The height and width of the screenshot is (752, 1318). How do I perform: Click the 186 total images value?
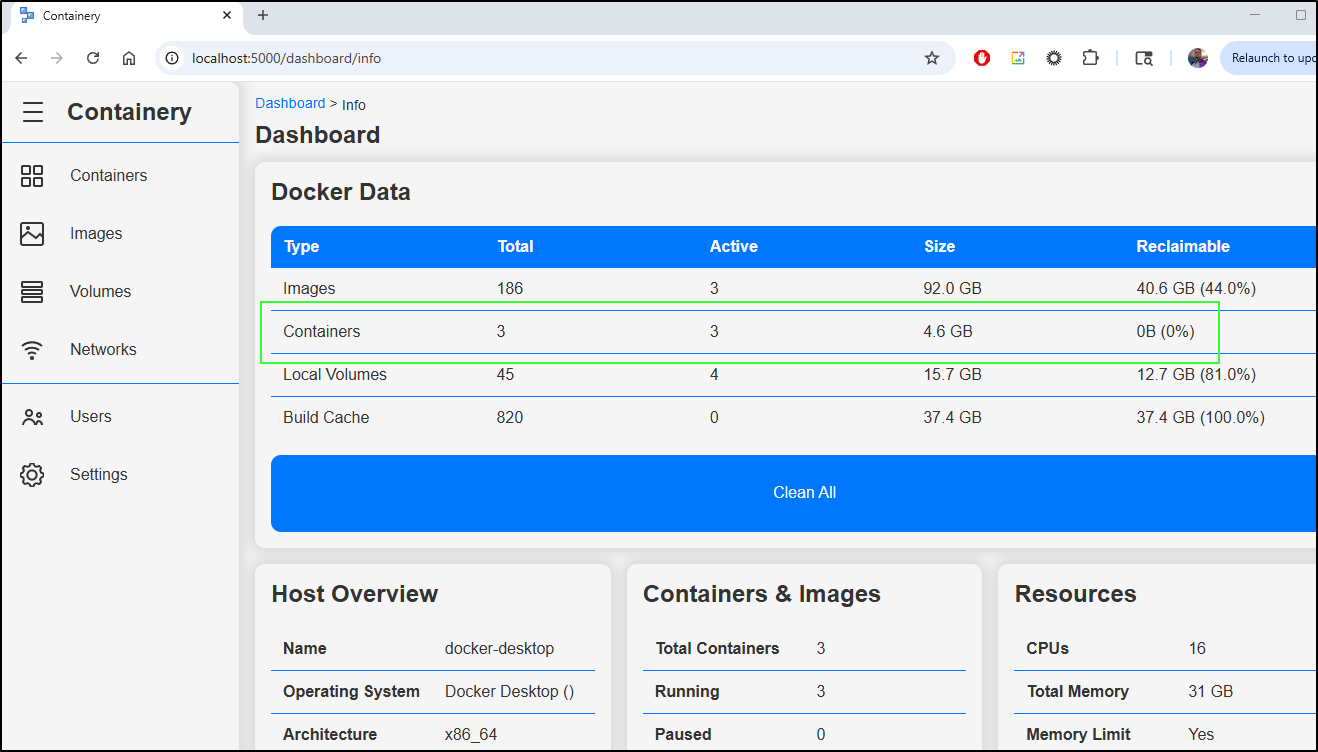510,289
